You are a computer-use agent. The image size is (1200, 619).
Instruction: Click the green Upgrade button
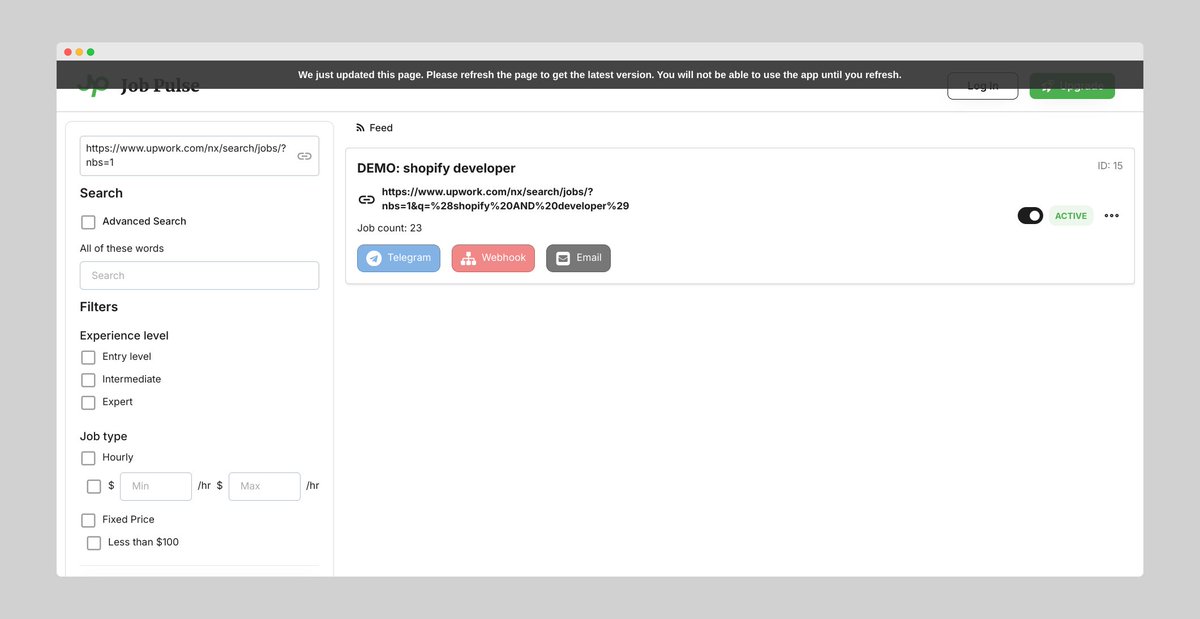[1072, 86]
